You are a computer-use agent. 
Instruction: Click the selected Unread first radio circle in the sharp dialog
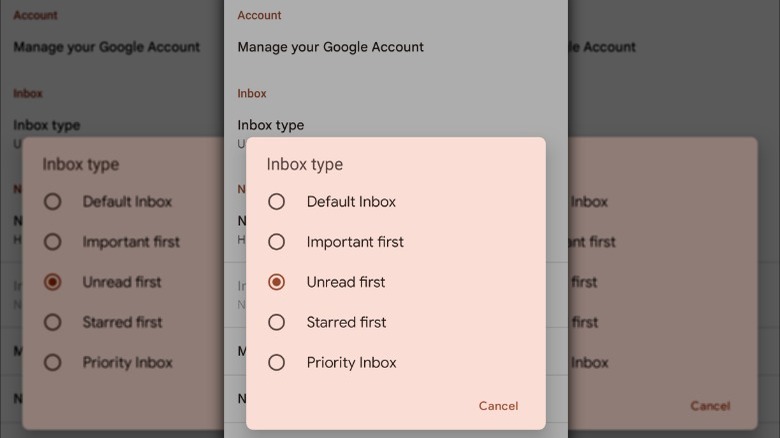click(x=277, y=282)
